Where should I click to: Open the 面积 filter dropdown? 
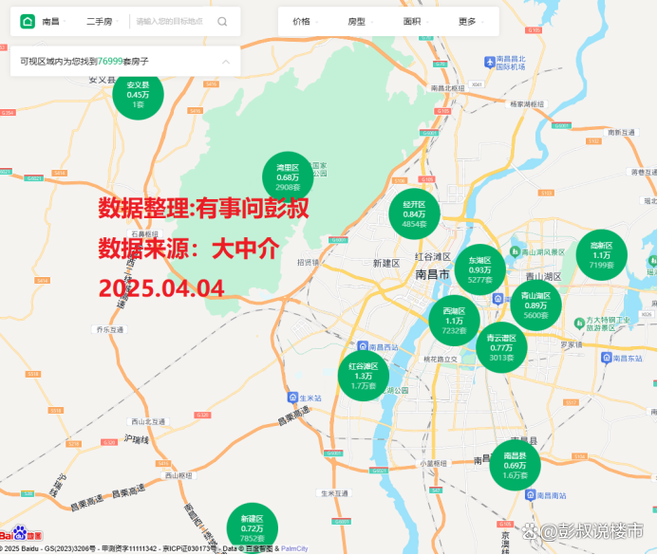[415, 21]
